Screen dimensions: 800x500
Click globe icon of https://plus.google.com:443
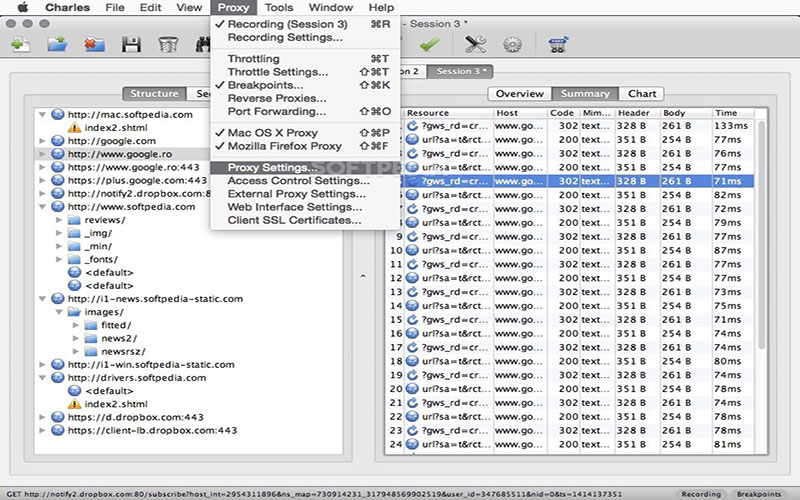(58, 180)
